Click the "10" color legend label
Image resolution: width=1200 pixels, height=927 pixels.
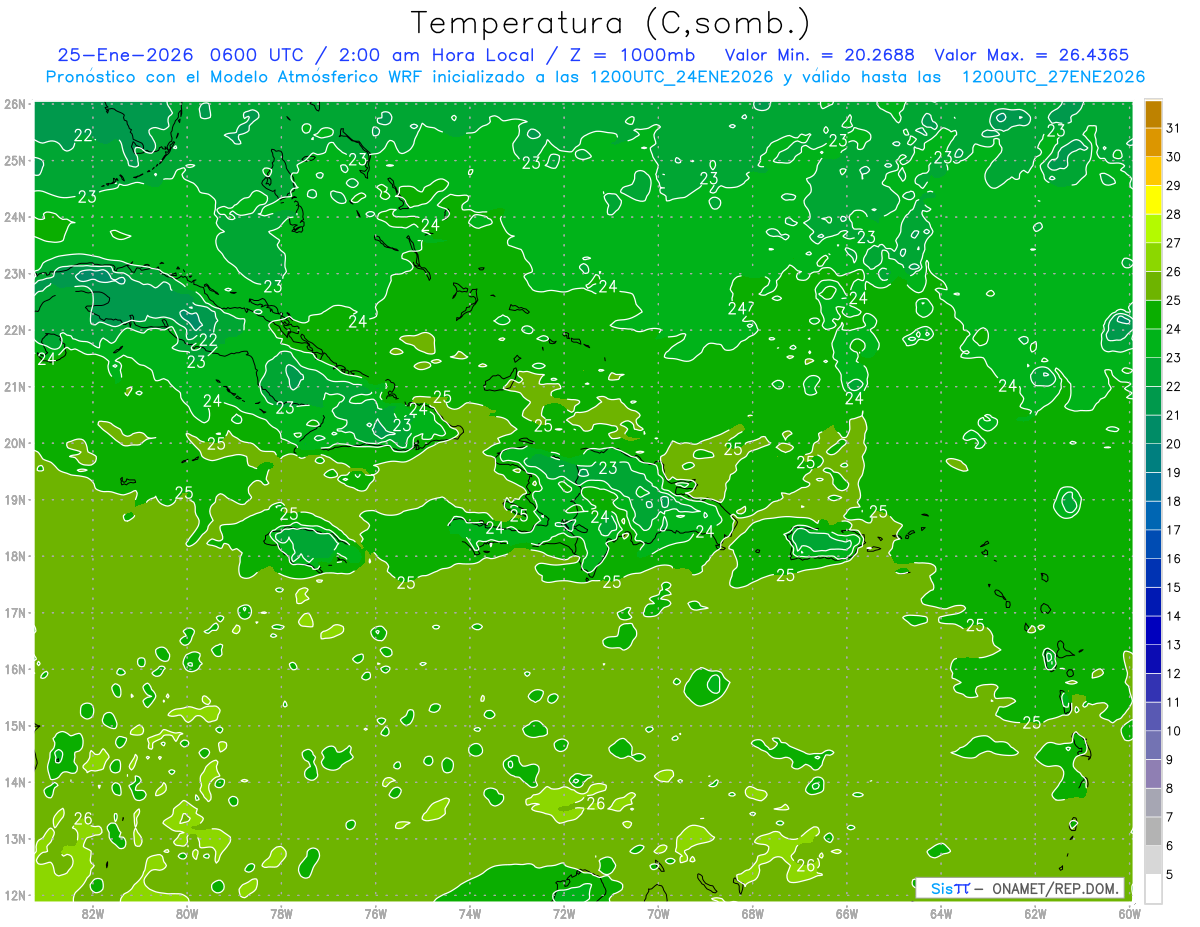(1173, 731)
